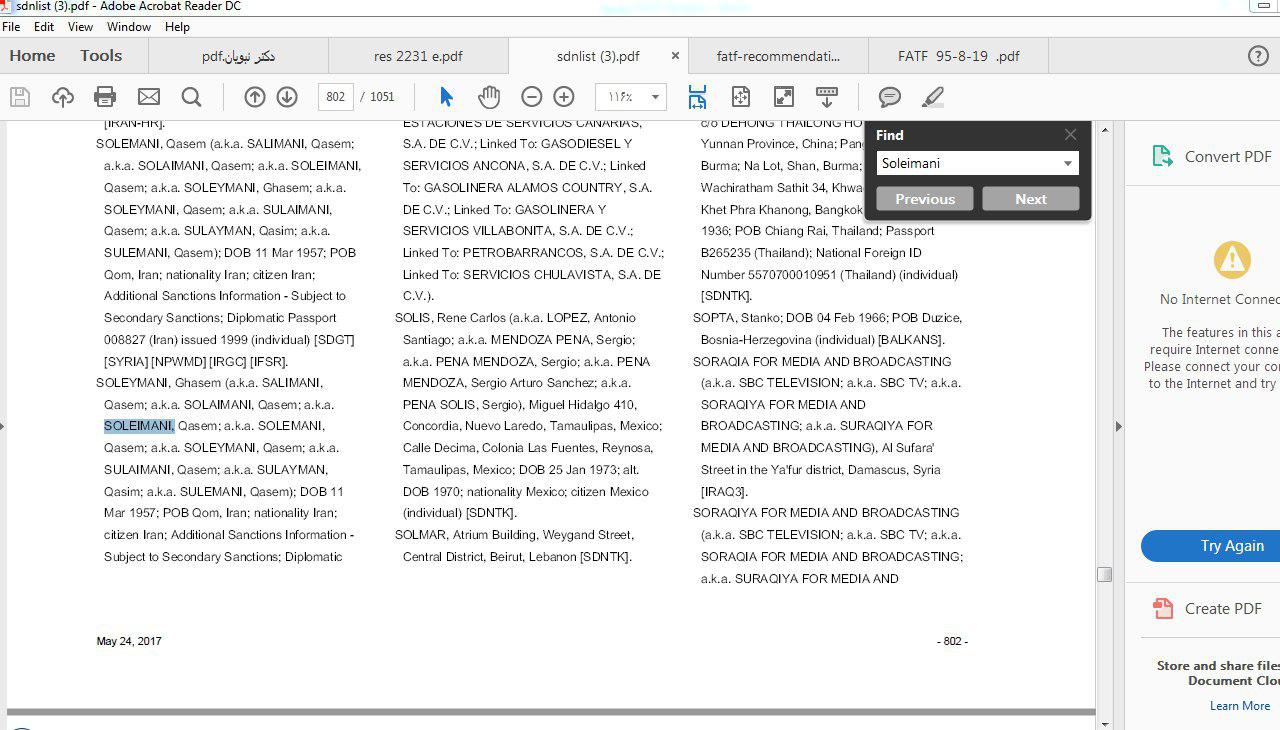Open the View menu
This screenshot has width=1280, height=730.
[80, 27]
